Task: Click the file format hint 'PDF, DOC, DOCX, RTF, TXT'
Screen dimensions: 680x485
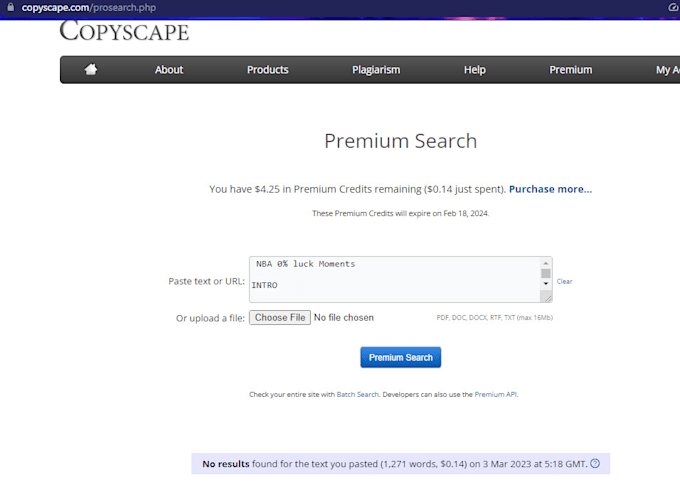Action: point(494,318)
